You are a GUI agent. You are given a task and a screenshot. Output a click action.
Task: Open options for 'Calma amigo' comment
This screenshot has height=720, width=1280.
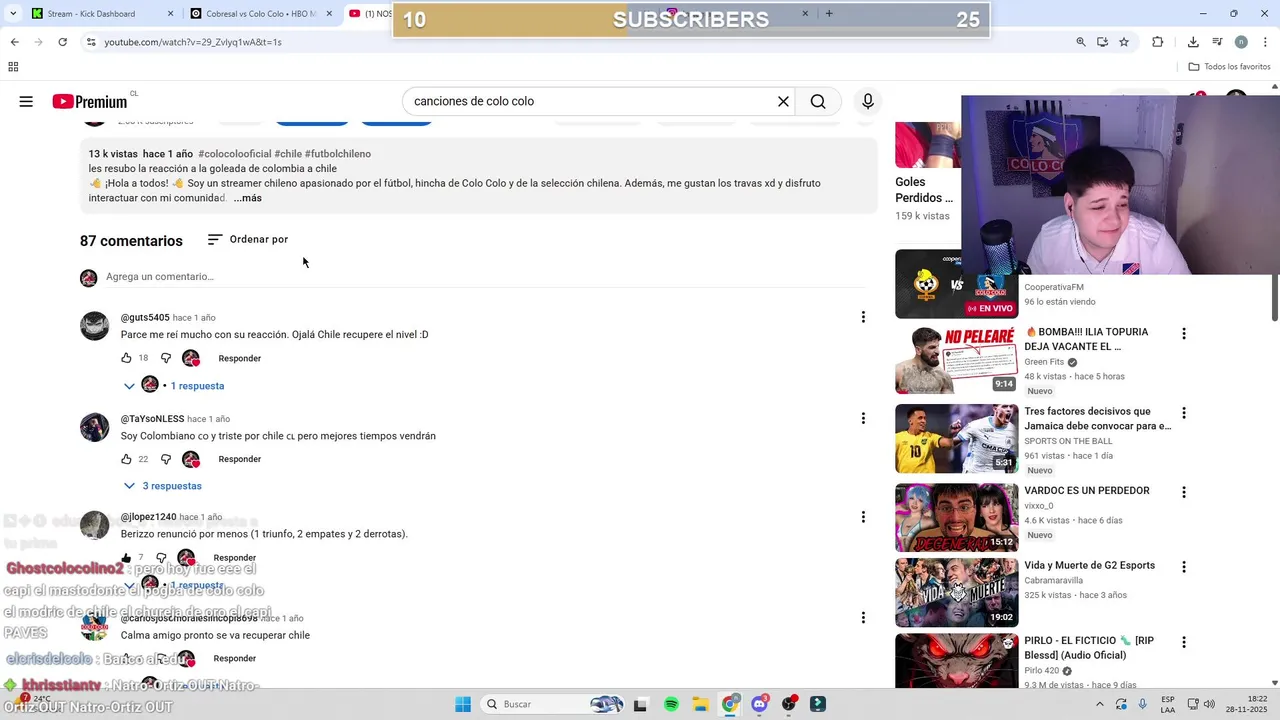[863, 618]
